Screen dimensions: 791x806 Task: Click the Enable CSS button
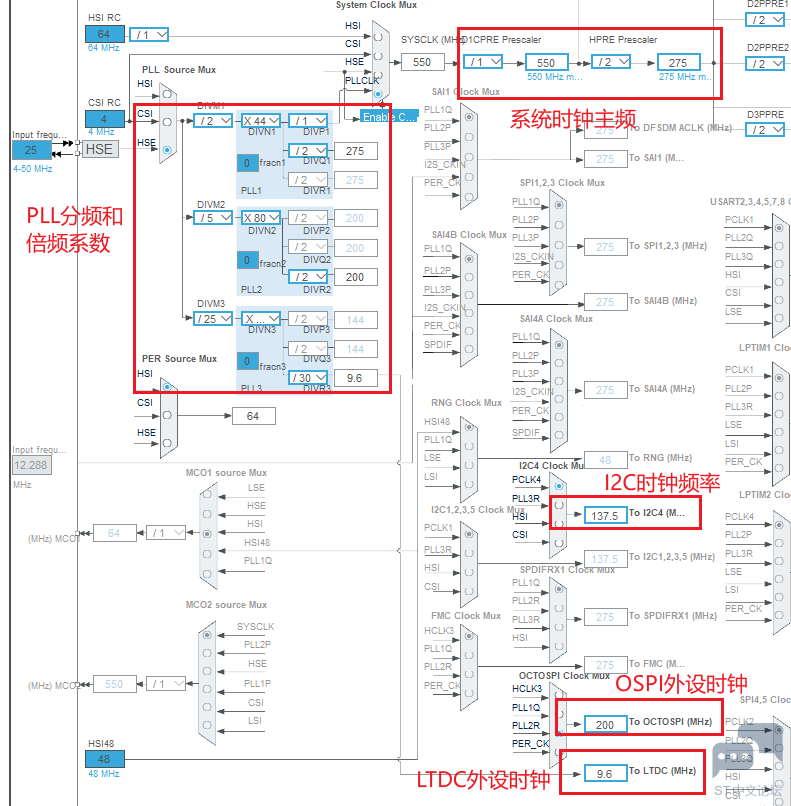[389, 117]
